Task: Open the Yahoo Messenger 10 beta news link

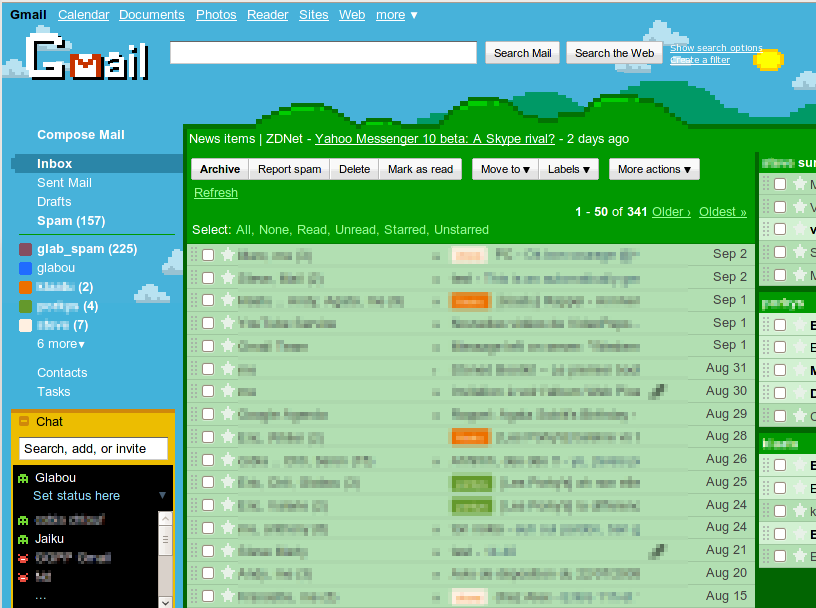Action: [435, 139]
